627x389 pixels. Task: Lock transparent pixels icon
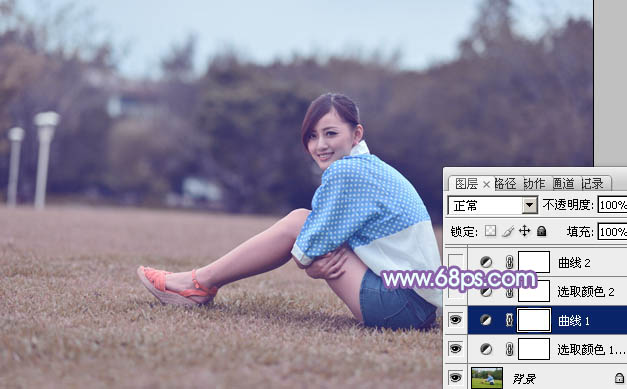tap(490, 231)
